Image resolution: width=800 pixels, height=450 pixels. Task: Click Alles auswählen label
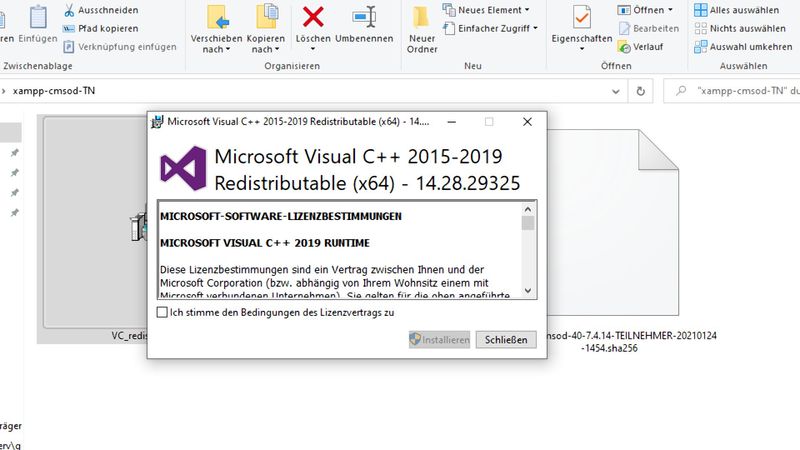tap(744, 10)
